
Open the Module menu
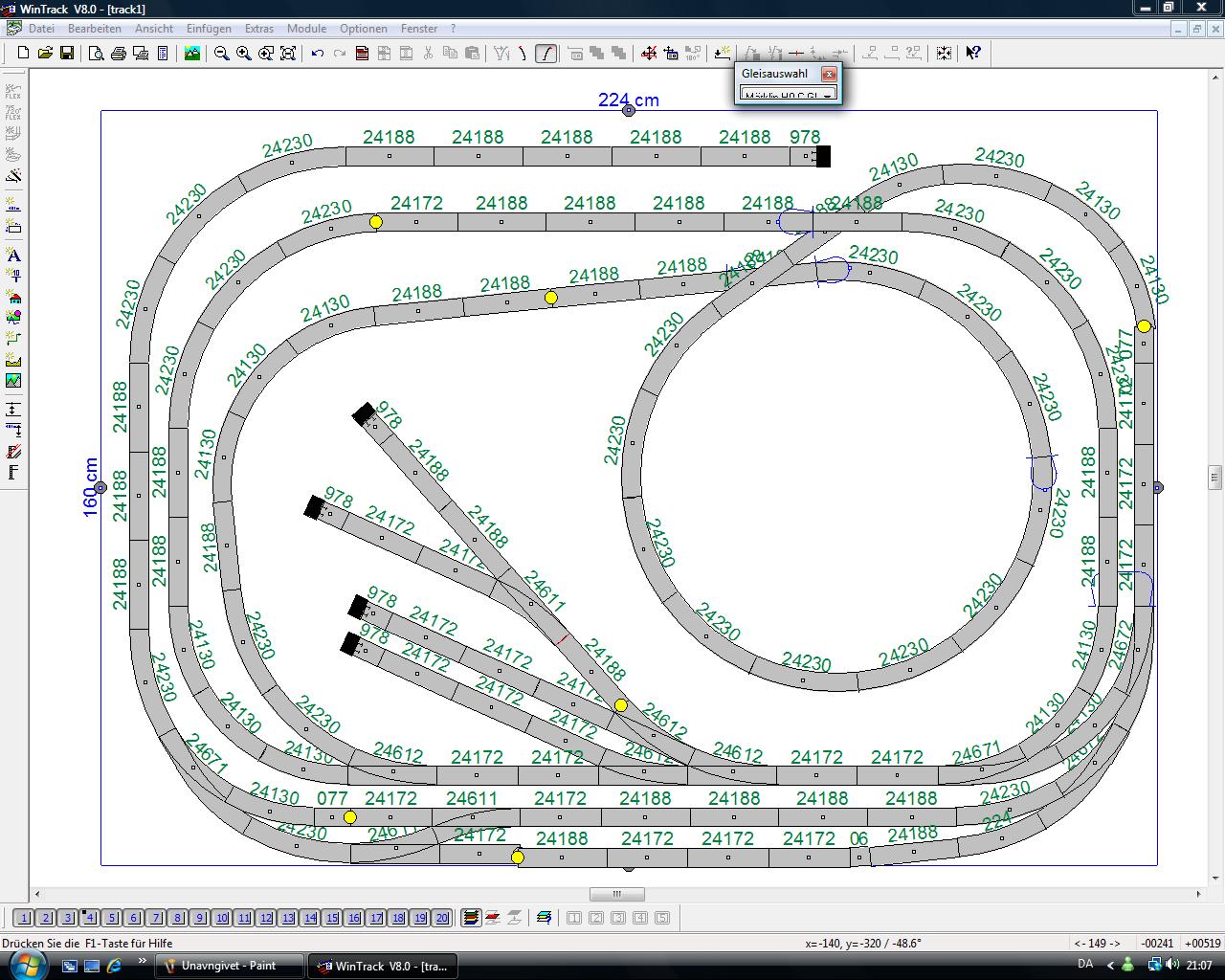pos(307,29)
